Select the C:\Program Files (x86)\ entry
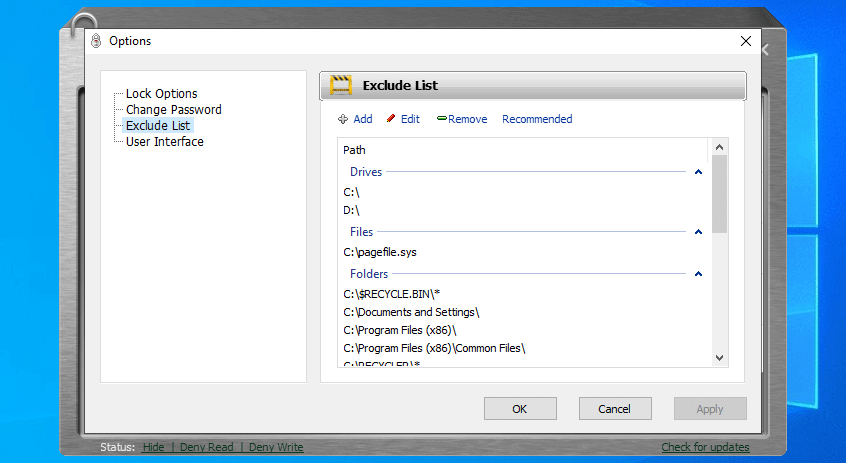Viewport: 846px width, 463px height. [x=400, y=330]
